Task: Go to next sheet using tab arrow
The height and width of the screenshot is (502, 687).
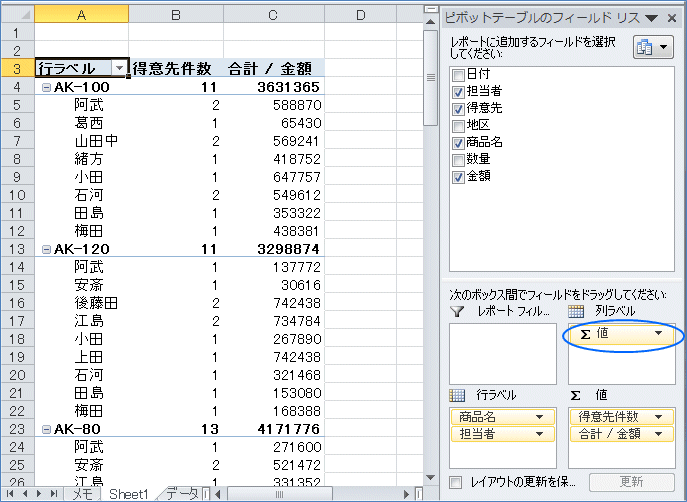Action: [x=38, y=494]
